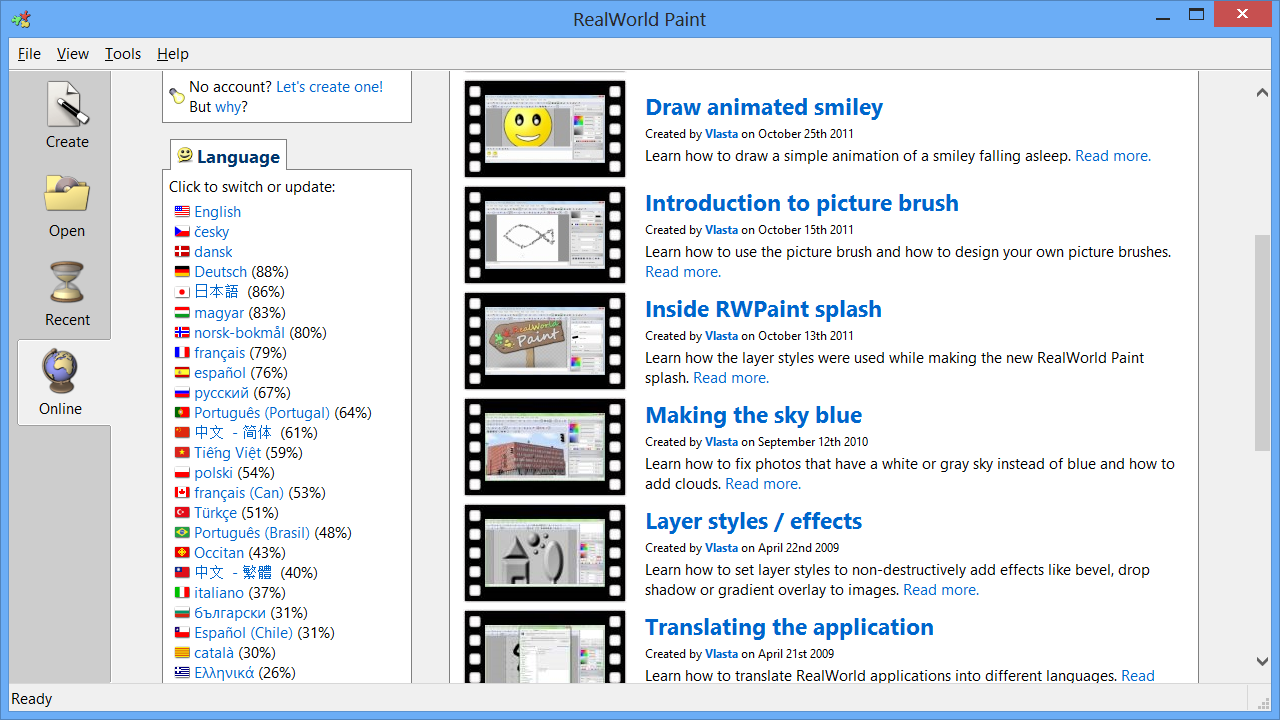Switch language to Occitan
The width and height of the screenshot is (1280, 720).
pyautogui.click(x=219, y=552)
